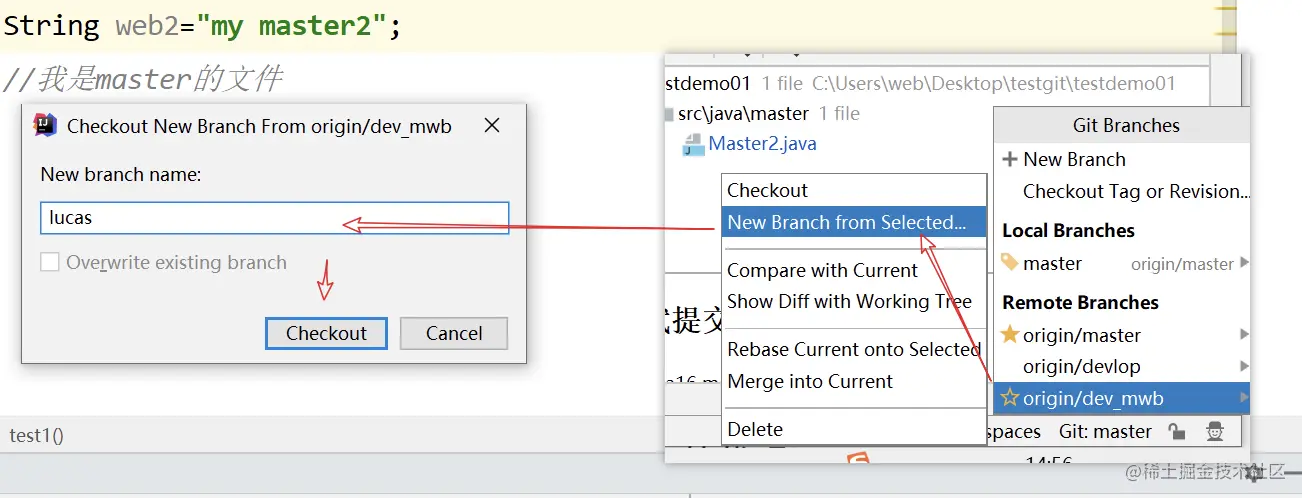Click the inspector hat-man status bar icon
The image size is (1302, 498).
[1215, 432]
